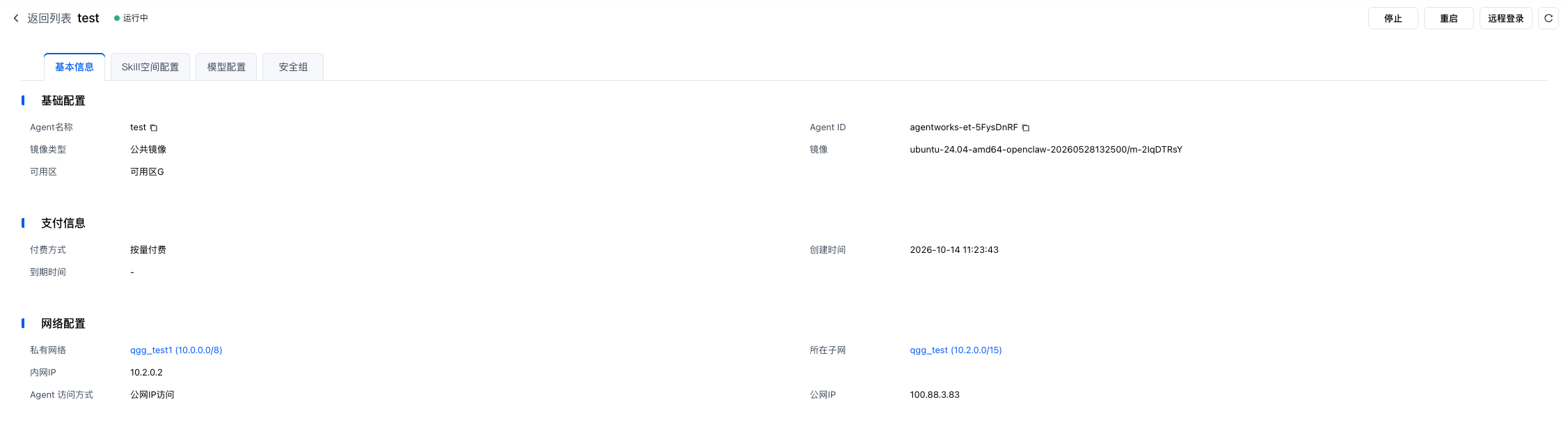Image resolution: width=1568 pixels, height=434 pixels.
Task: Click the 公网IP访问 access method value
Action: 152,395
